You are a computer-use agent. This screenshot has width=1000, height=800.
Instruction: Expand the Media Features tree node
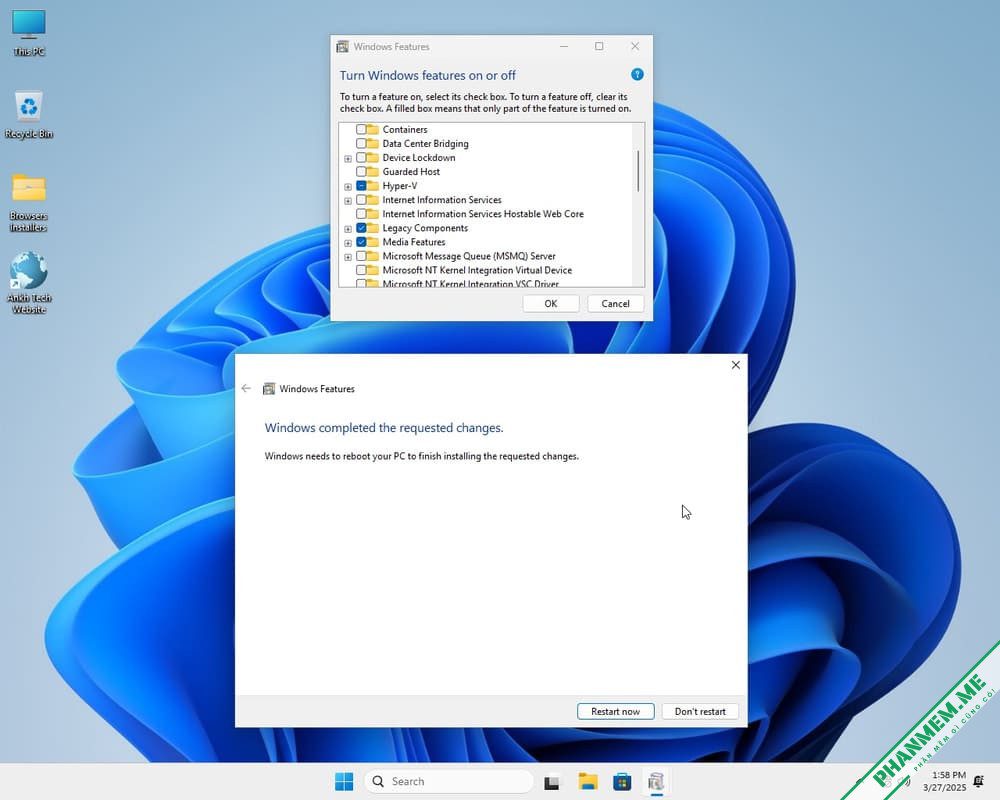click(x=348, y=242)
